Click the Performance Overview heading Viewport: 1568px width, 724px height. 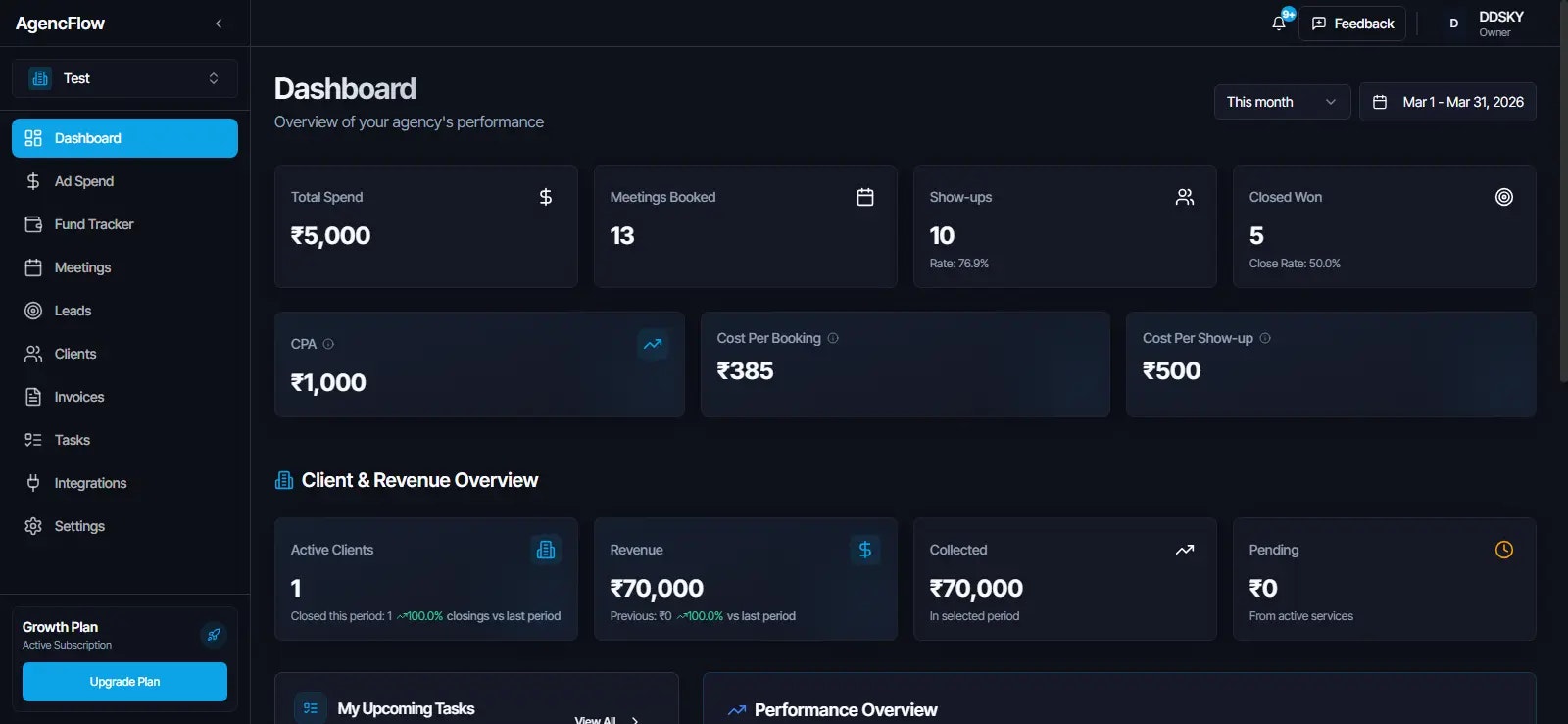pos(846,710)
